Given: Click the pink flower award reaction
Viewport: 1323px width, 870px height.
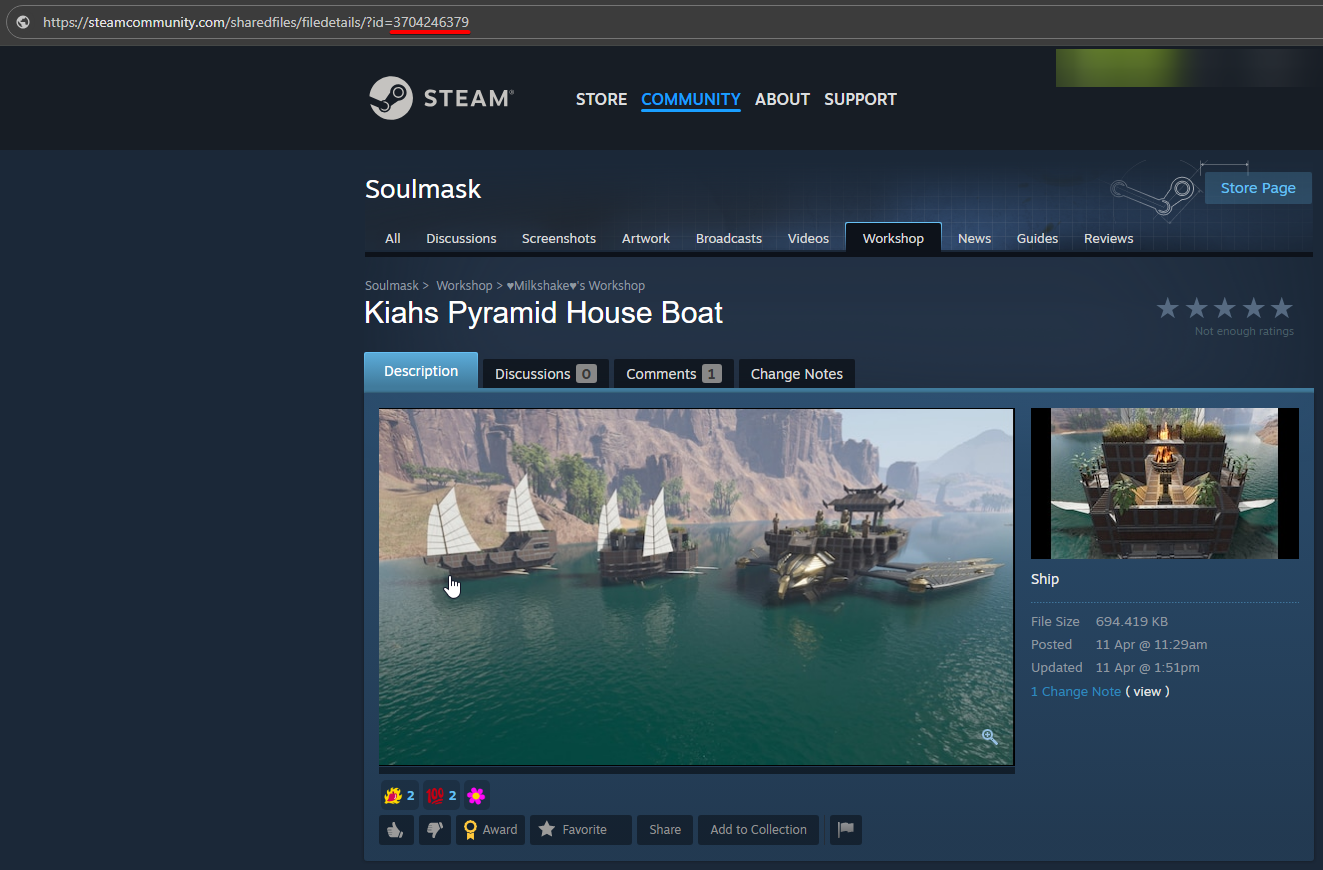Looking at the screenshot, I should click(x=476, y=796).
